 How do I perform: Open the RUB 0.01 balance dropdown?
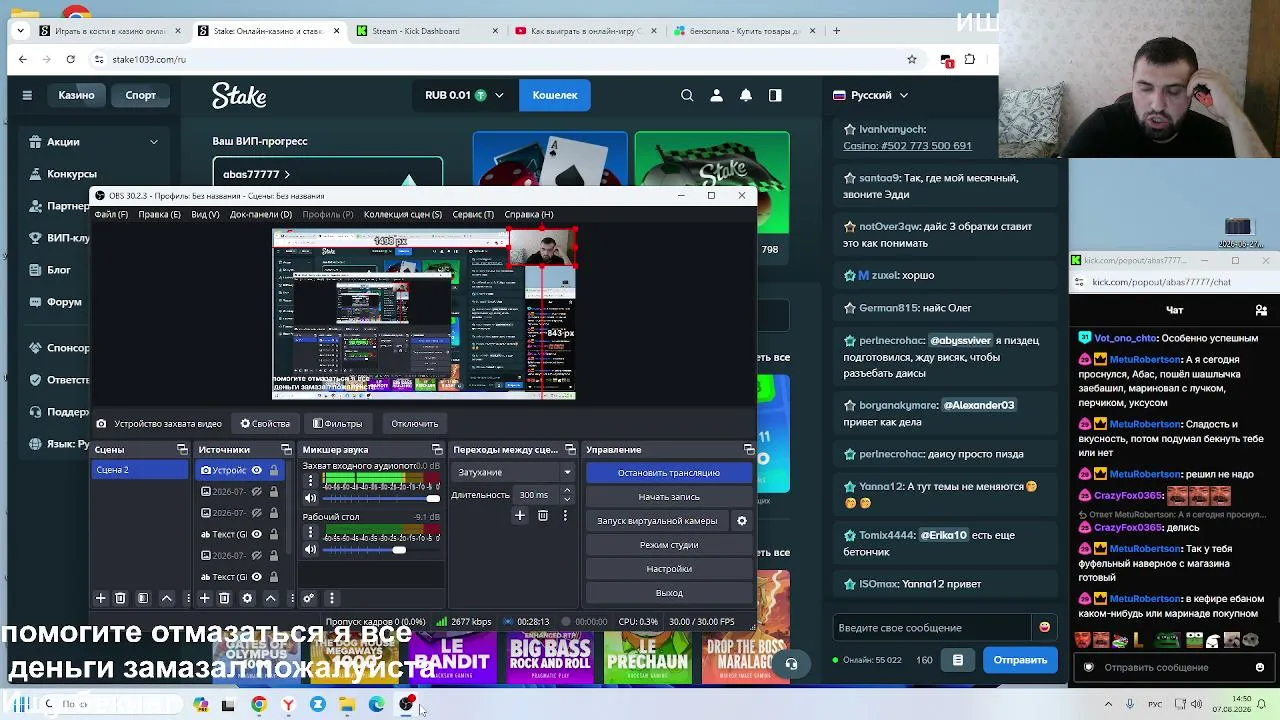coord(464,95)
